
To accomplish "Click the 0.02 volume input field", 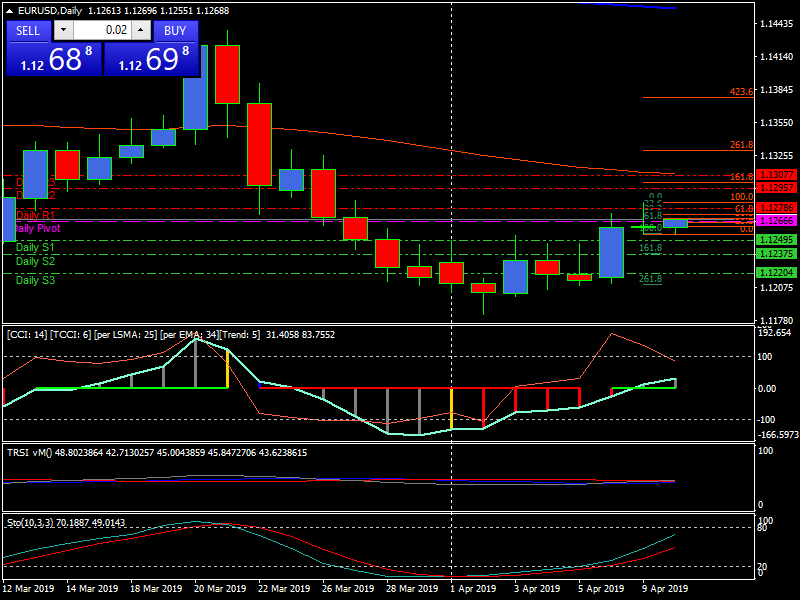I will (103, 30).
